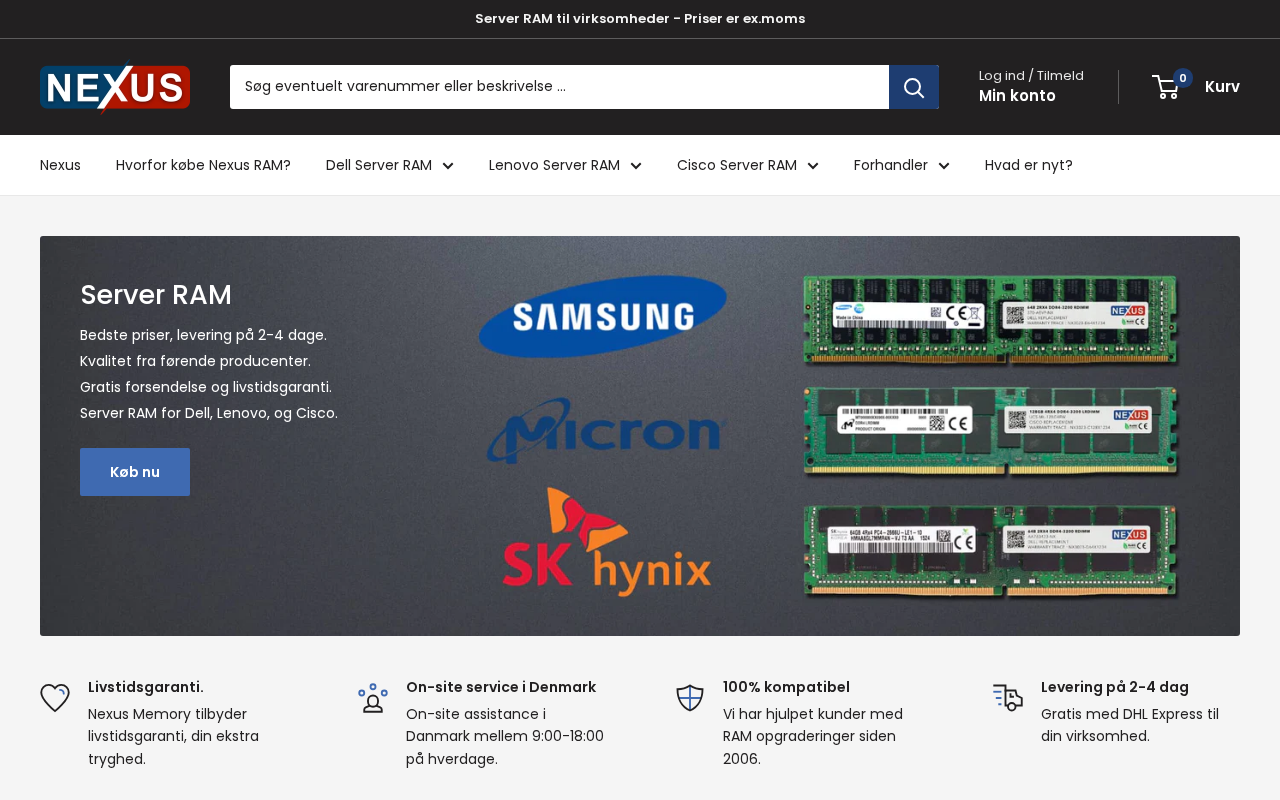This screenshot has height=800, width=1280.
Task: Click the 'Vi har hjulpet kunder' description
Action: (813, 736)
